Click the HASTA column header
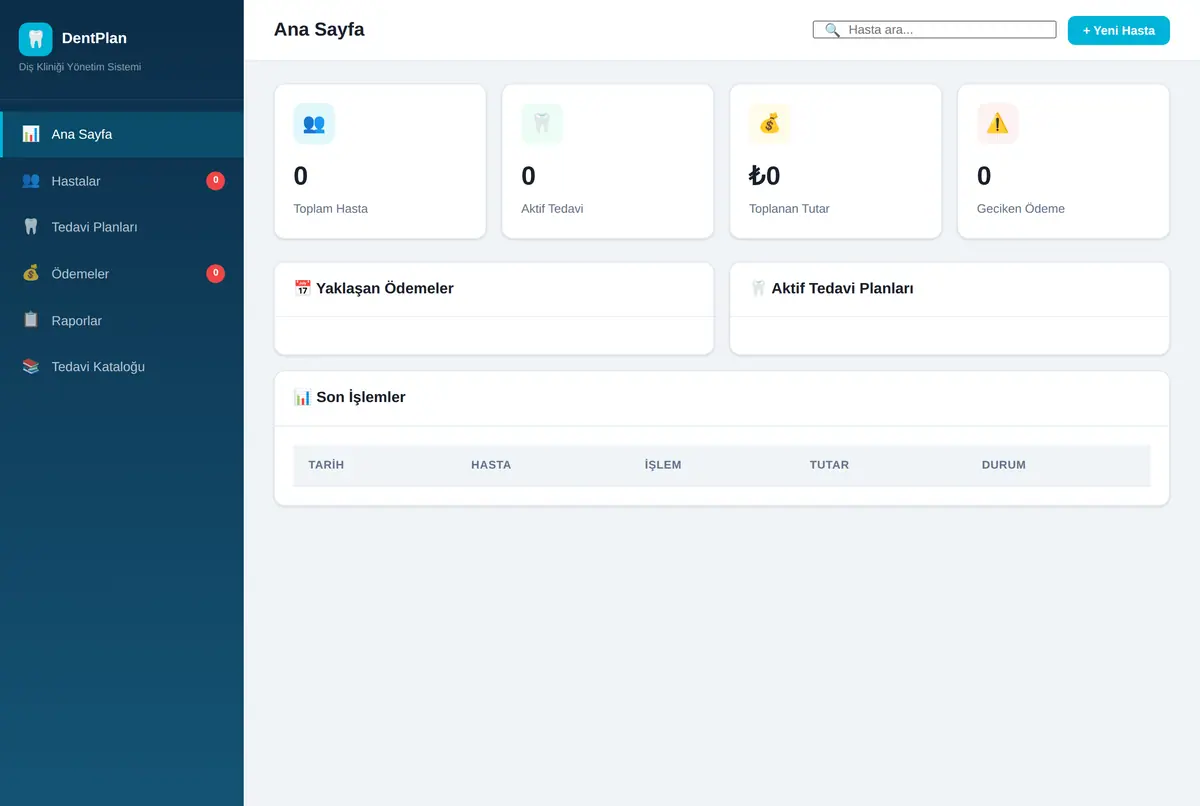The width and height of the screenshot is (1200, 806). (491, 465)
